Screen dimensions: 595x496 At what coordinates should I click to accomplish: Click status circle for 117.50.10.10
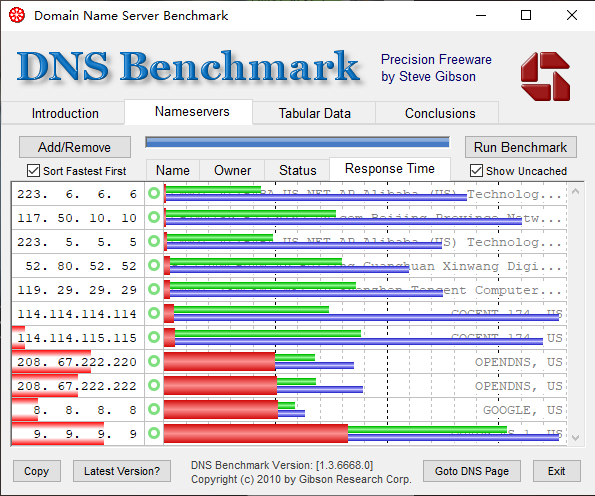click(x=154, y=217)
